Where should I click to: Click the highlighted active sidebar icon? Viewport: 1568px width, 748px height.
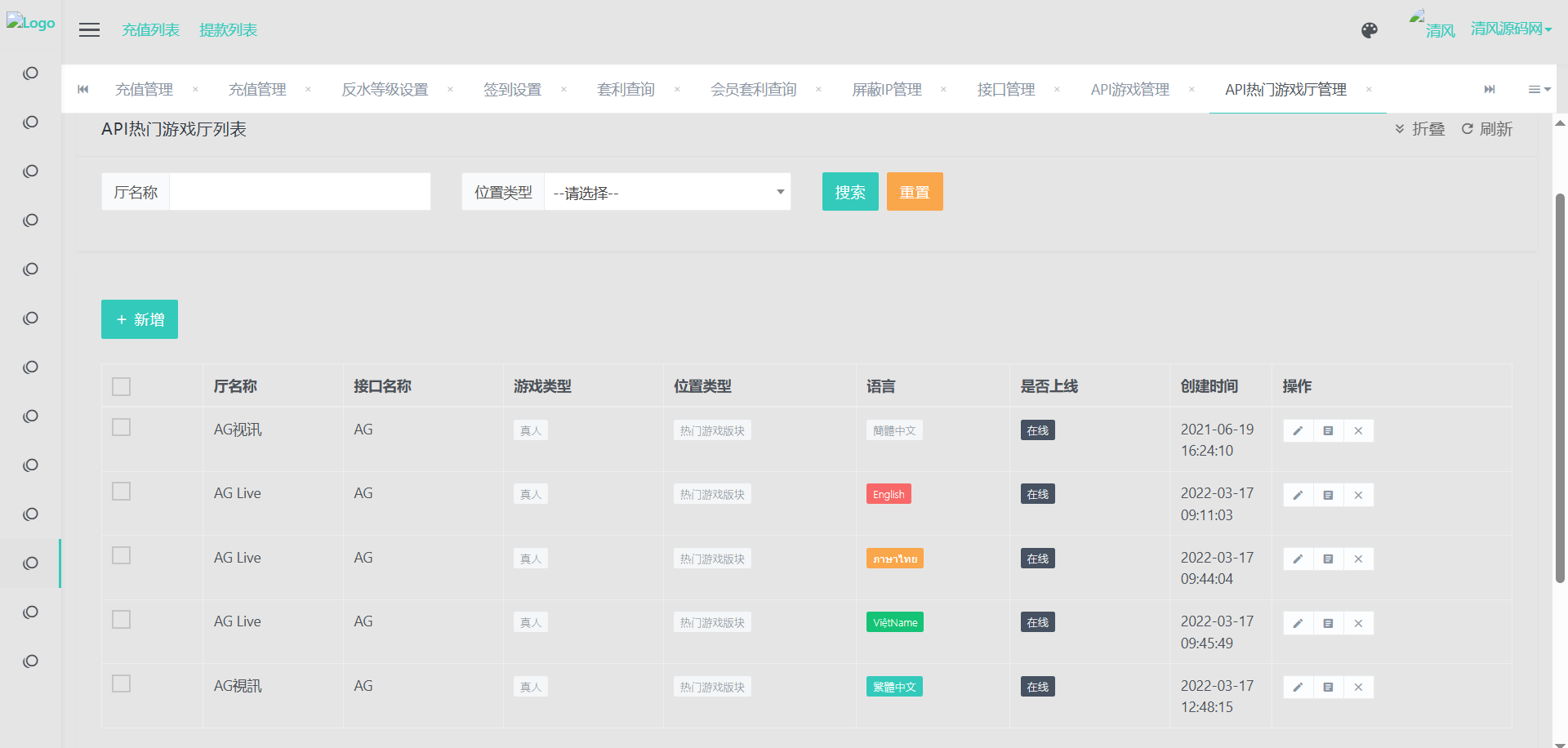pos(30,563)
